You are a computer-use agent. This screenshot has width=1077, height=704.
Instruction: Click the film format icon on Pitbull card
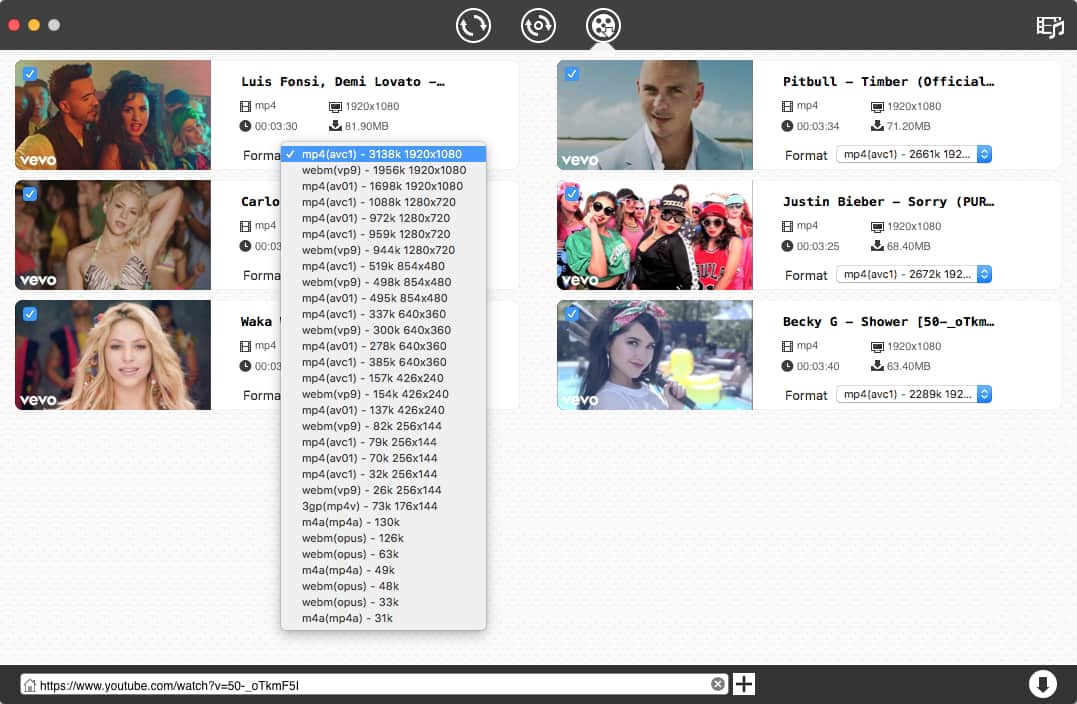coord(787,106)
